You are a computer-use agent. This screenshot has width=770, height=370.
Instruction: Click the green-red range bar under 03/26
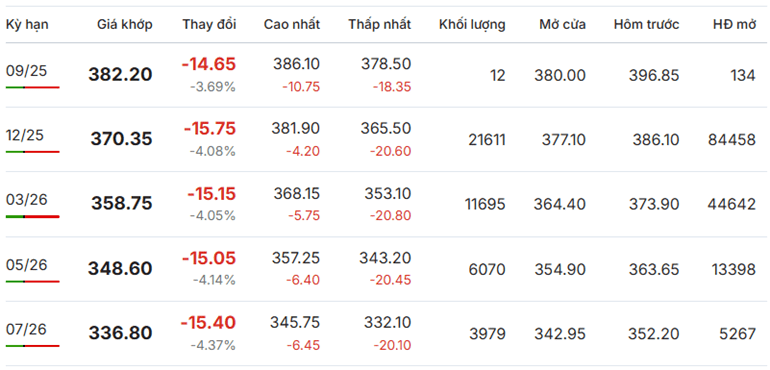tap(32, 217)
